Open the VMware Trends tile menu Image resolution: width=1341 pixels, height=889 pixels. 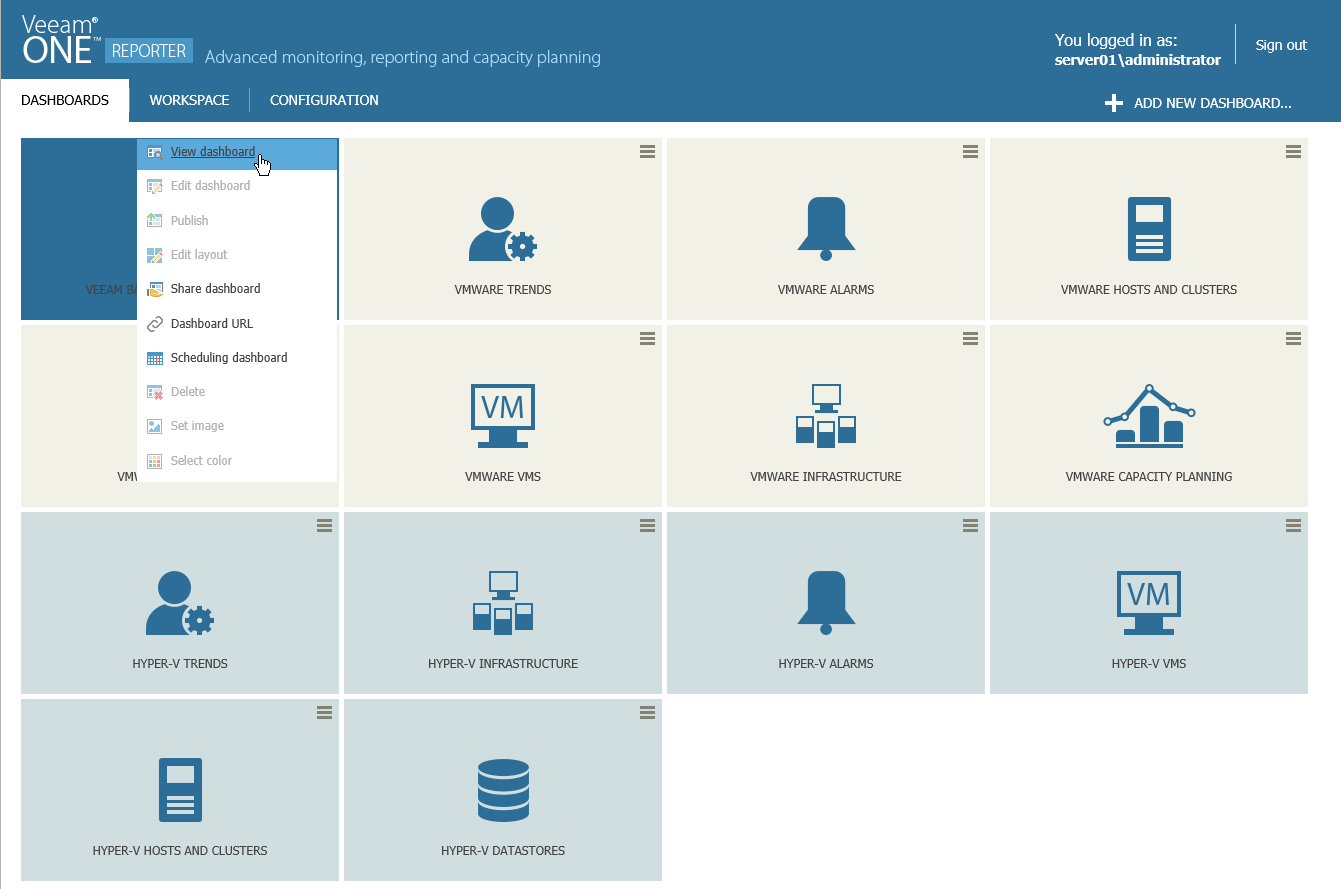(x=647, y=151)
